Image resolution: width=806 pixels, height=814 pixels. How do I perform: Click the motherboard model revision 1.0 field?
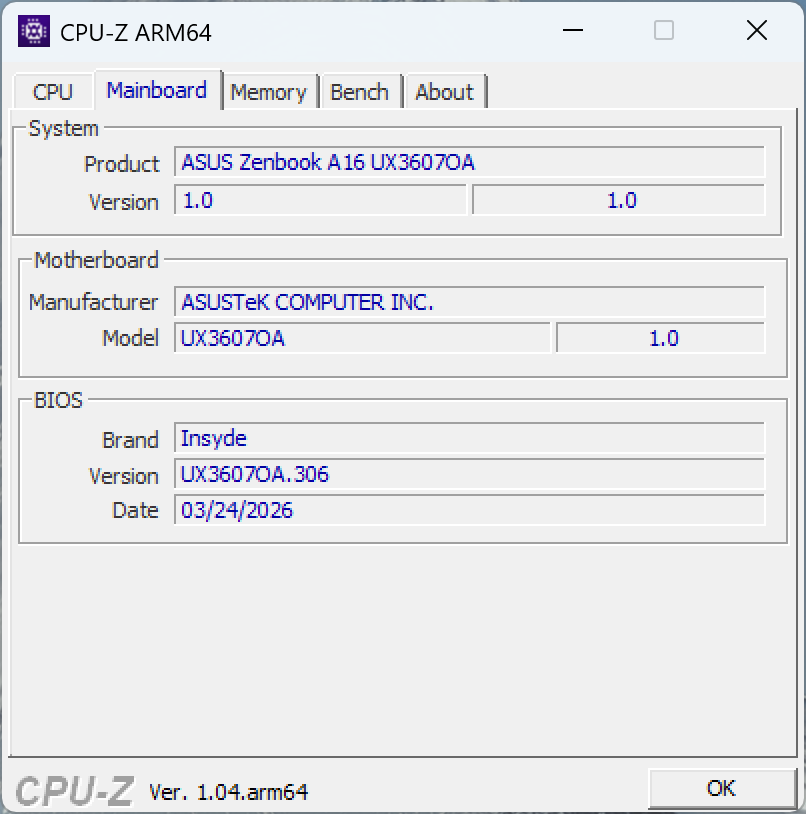[x=660, y=338]
